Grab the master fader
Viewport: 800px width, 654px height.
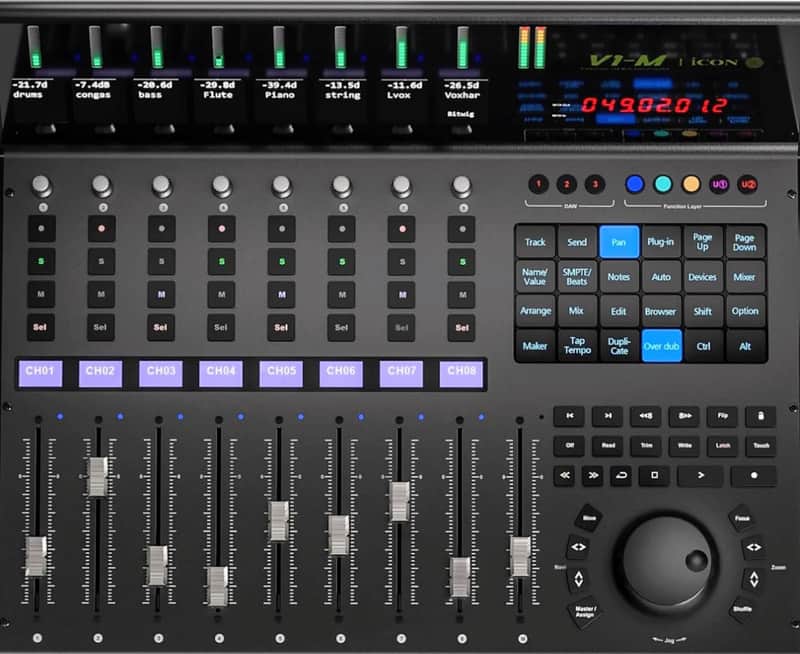(520, 557)
